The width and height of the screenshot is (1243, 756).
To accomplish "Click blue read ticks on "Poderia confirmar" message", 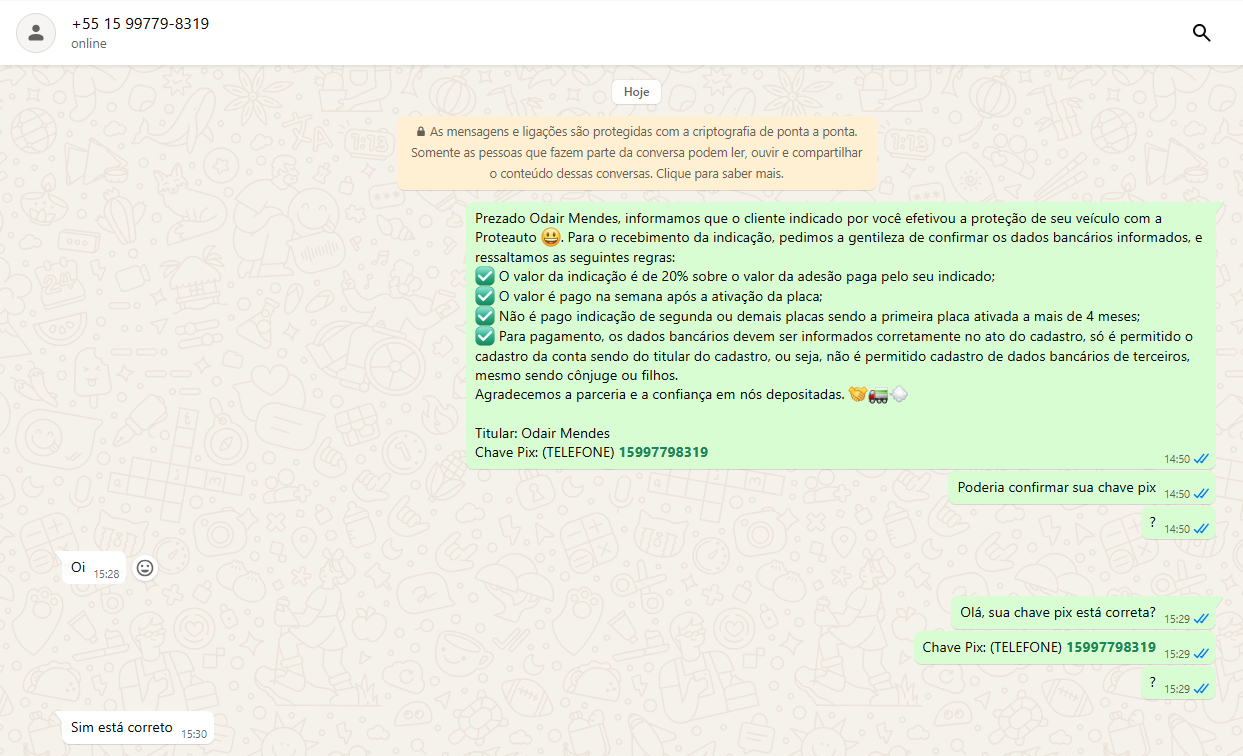I will (x=1201, y=494).
